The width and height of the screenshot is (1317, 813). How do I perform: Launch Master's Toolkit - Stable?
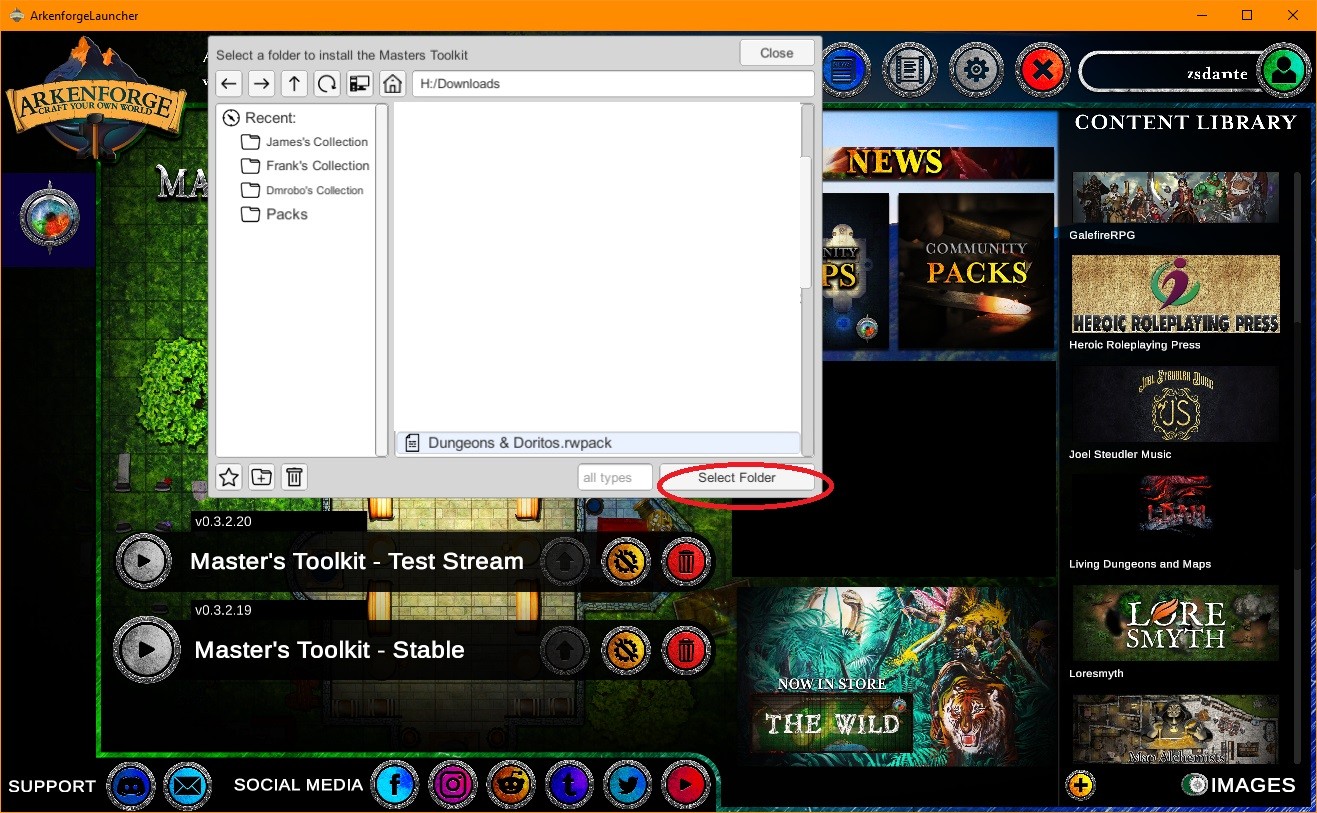(146, 650)
